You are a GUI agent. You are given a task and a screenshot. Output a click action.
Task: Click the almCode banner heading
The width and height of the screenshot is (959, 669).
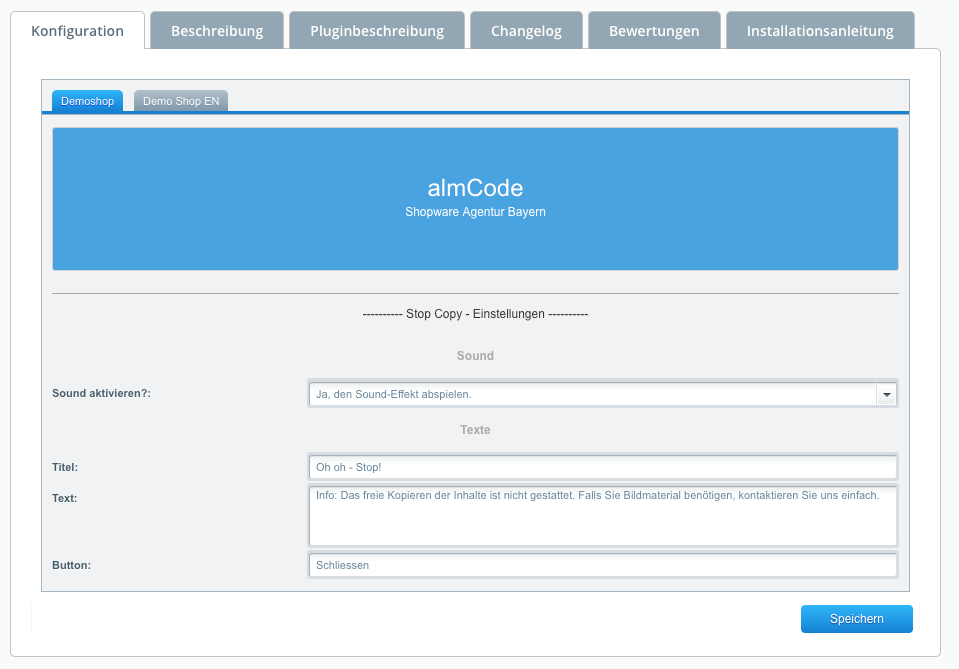tap(475, 188)
